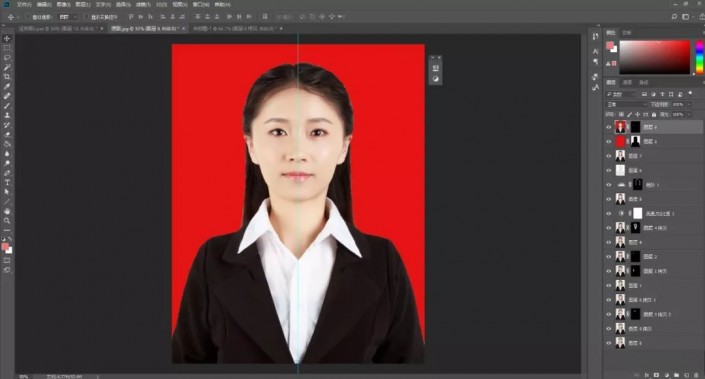
Task: Open the 文件 (File) menu
Action: click(x=23, y=4)
